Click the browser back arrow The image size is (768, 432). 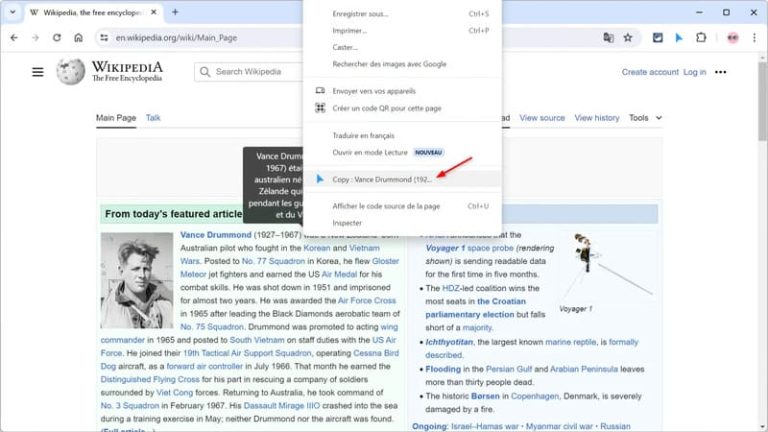click(13, 37)
